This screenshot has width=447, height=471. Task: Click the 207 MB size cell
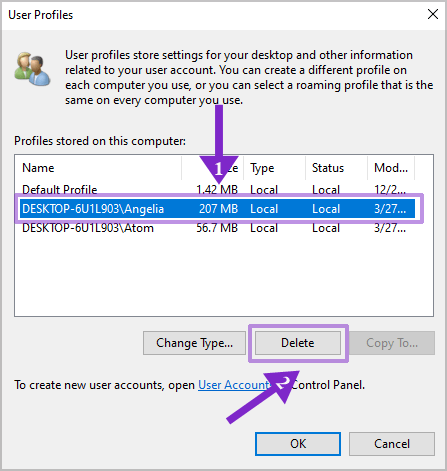pyautogui.click(x=218, y=209)
